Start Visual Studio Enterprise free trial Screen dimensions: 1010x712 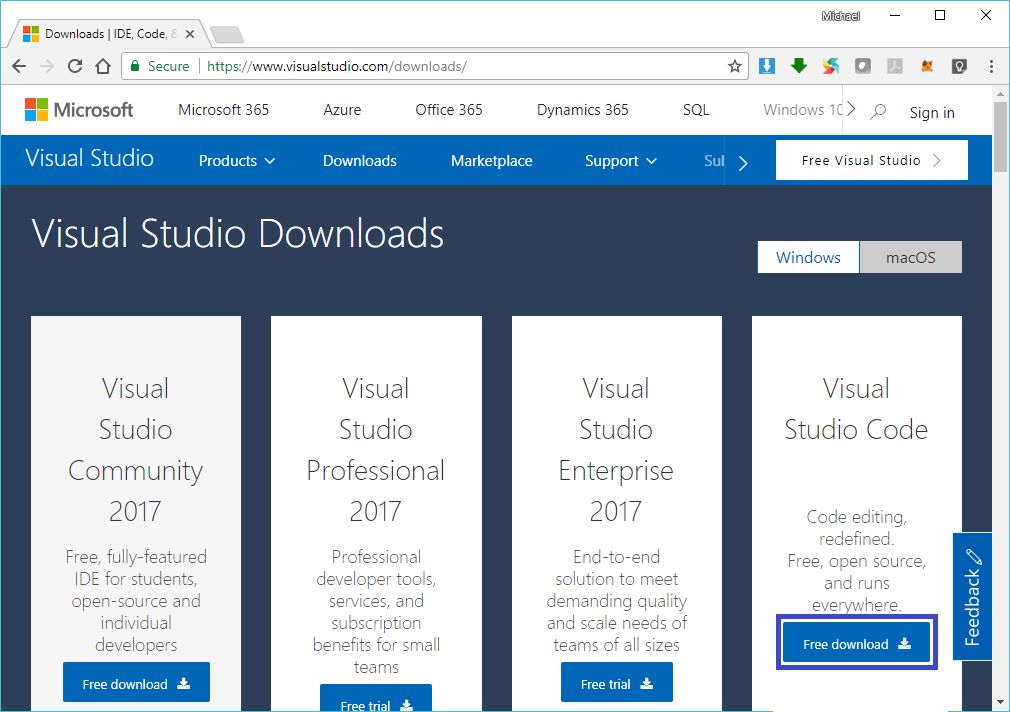point(616,683)
